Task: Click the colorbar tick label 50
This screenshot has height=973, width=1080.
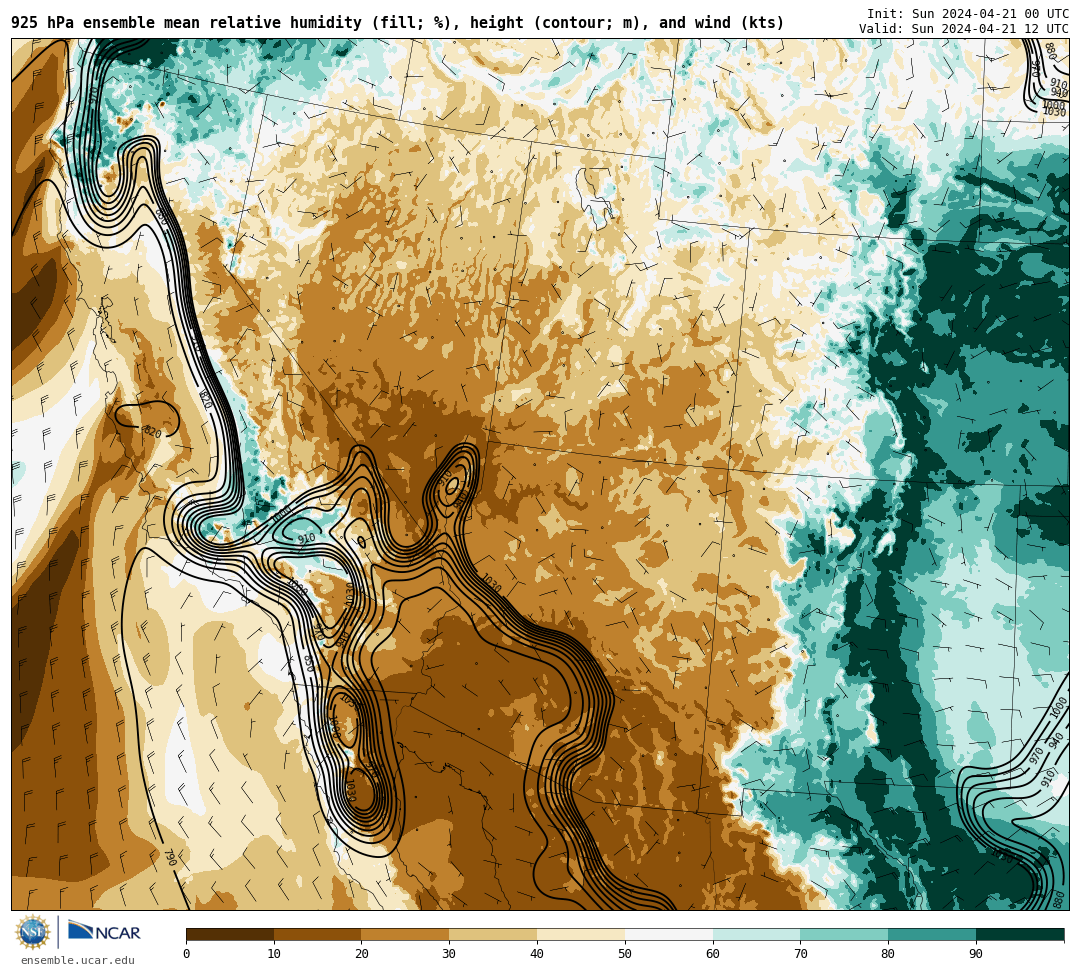Action: pos(625,954)
